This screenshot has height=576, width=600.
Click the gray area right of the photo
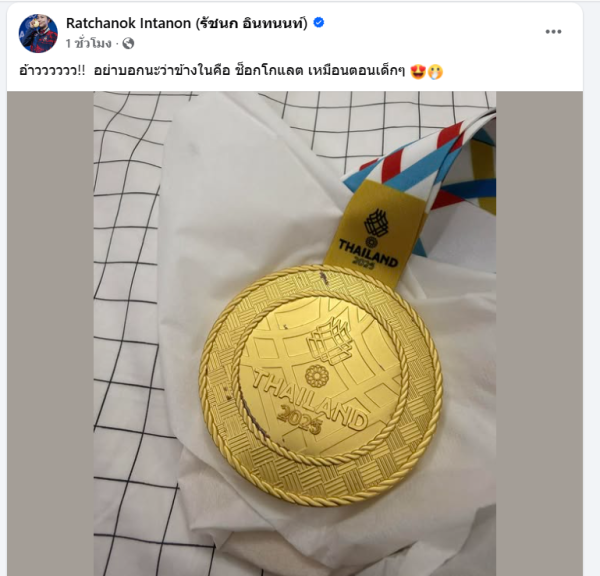click(540, 333)
